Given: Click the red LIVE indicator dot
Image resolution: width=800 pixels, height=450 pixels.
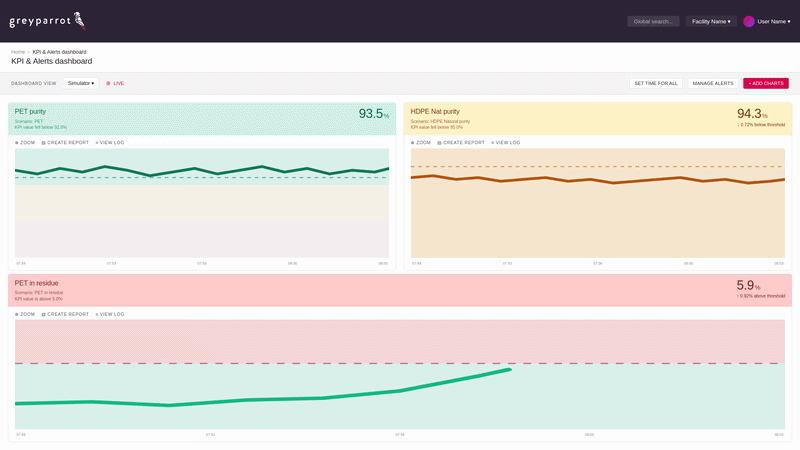Looking at the screenshot, I should (x=108, y=83).
